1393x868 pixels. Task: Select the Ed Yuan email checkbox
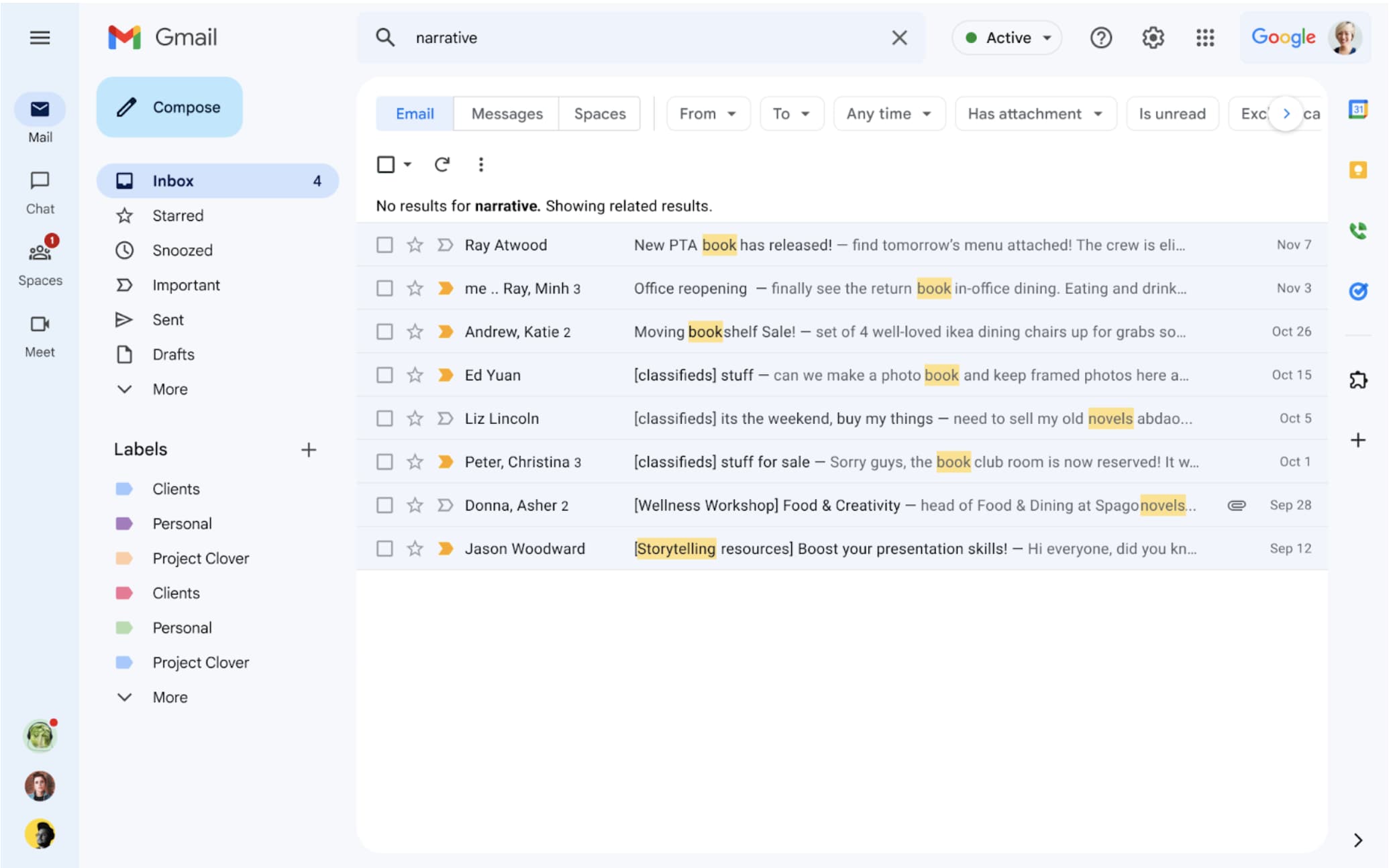pyautogui.click(x=384, y=375)
